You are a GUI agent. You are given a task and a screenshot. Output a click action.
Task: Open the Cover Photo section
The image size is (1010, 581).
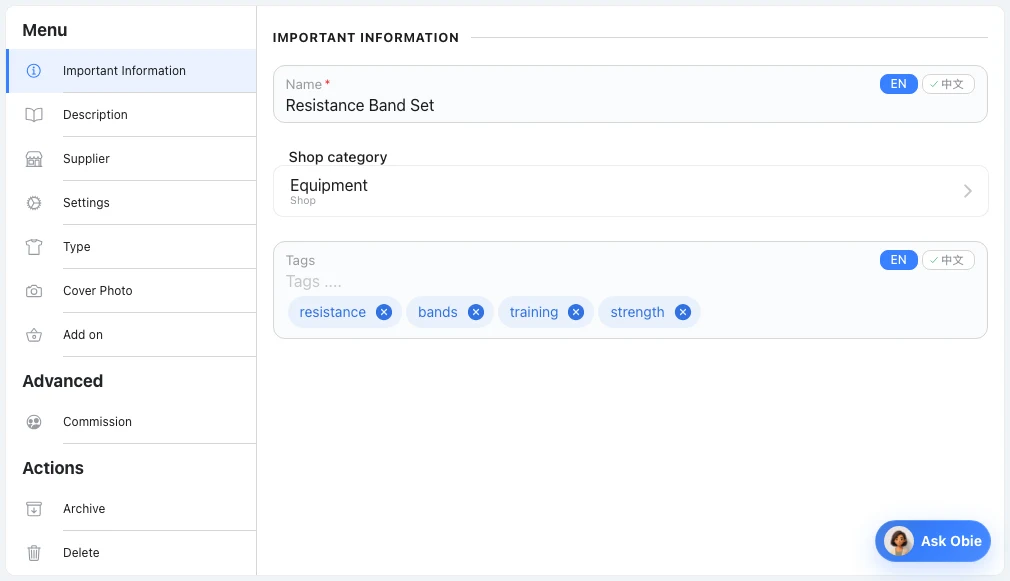pos(131,291)
